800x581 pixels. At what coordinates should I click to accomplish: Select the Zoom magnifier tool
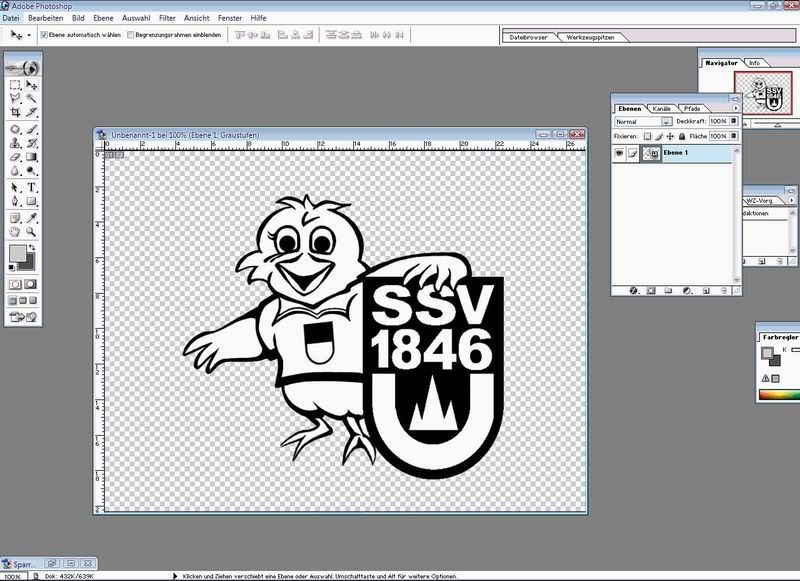[x=31, y=232]
